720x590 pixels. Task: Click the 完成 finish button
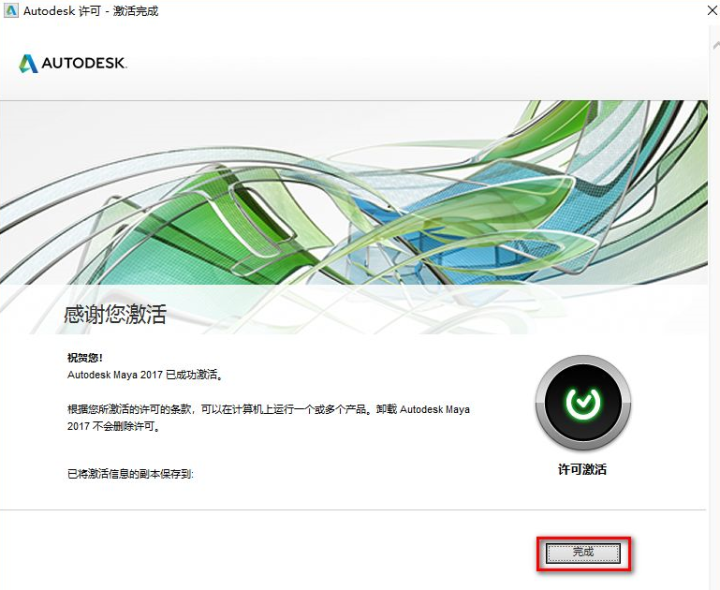click(583, 552)
